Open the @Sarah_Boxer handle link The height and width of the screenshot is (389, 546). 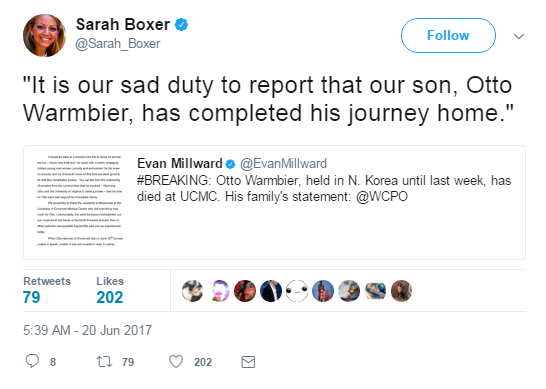tap(118, 44)
